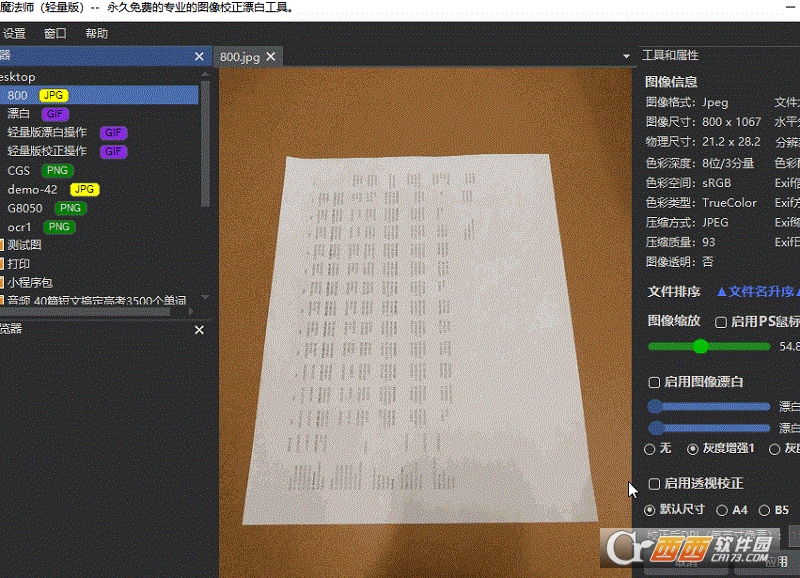Click the 图像信息 section header
800x578 pixels.
(x=671, y=82)
